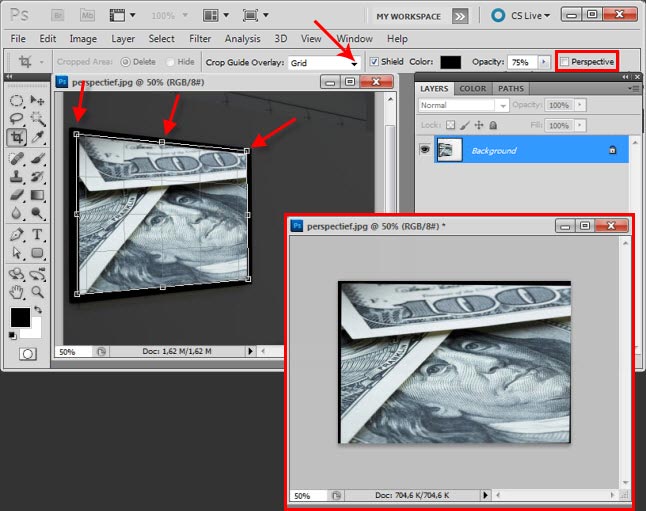Select the Pen tool
Viewport: 646px width, 511px height.
click(x=16, y=234)
